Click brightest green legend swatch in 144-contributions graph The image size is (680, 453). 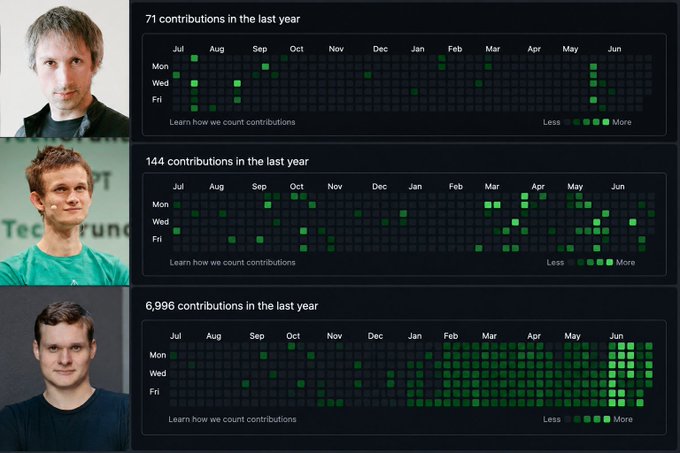point(609,262)
